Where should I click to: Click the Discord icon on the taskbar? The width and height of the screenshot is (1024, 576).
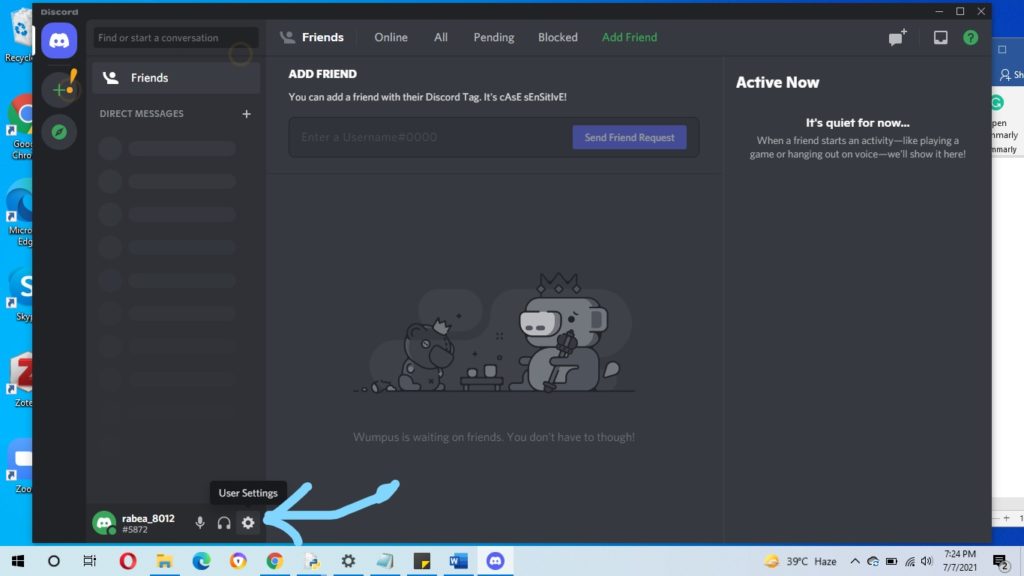coord(495,561)
